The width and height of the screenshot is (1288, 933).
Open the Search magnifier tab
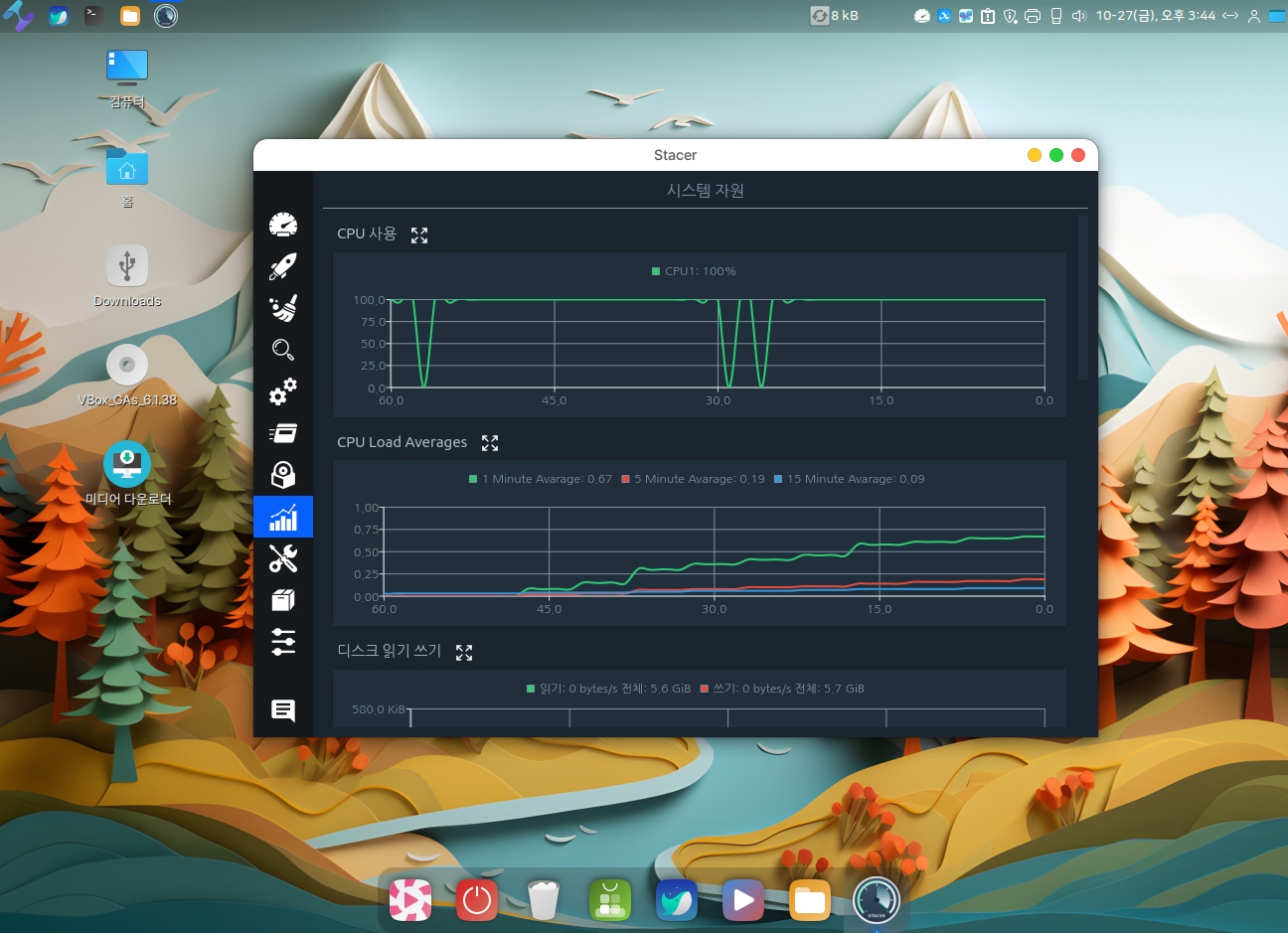pos(283,350)
